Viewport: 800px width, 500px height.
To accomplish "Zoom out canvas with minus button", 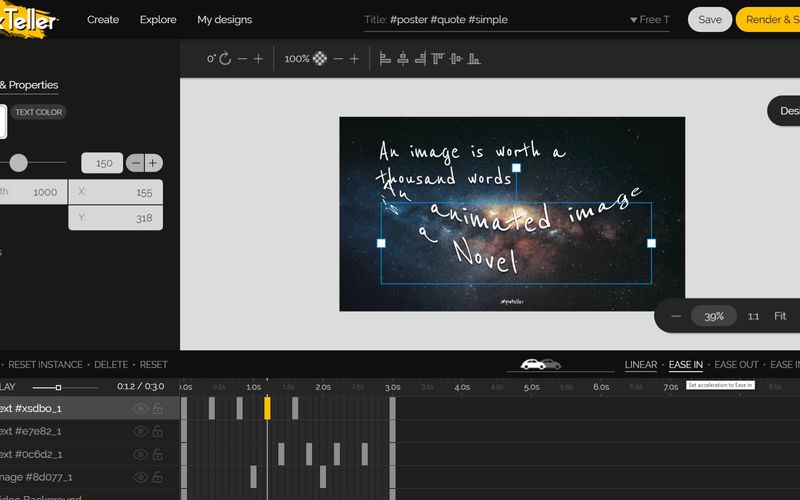I will (676, 316).
